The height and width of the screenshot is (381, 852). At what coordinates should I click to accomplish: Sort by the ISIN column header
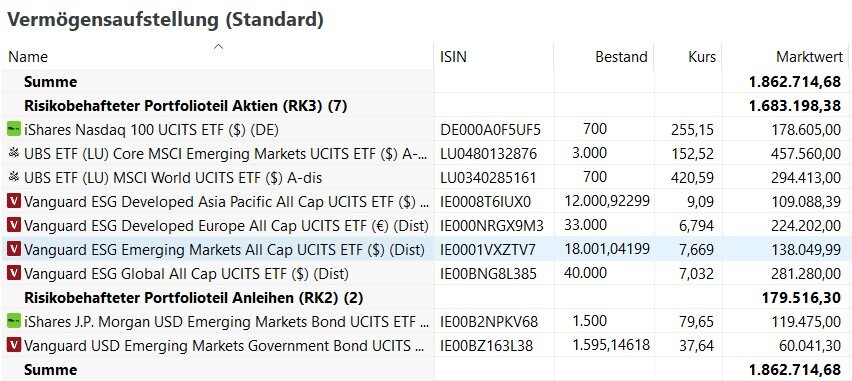click(453, 57)
